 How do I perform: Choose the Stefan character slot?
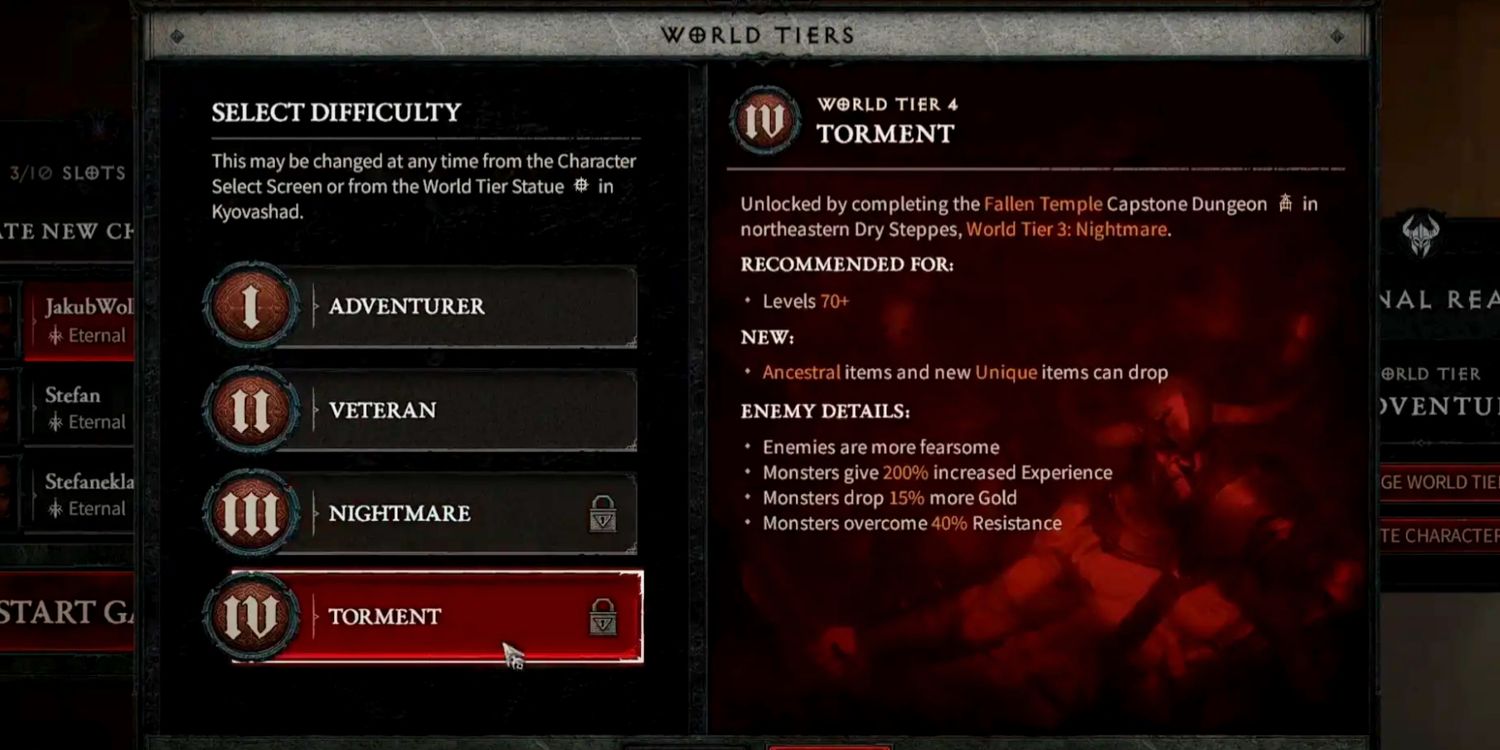click(x=79, y=407)
